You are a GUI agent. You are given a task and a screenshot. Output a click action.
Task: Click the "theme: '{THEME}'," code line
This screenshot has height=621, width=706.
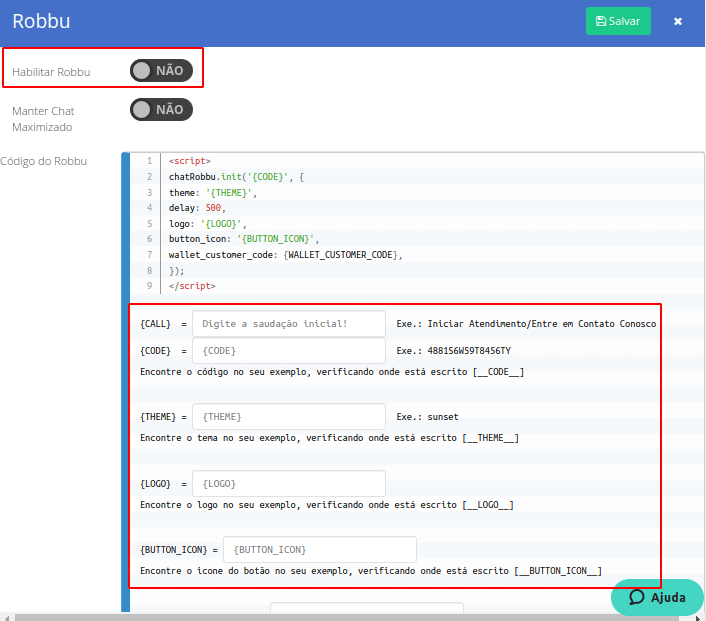[x=213, y=193]
